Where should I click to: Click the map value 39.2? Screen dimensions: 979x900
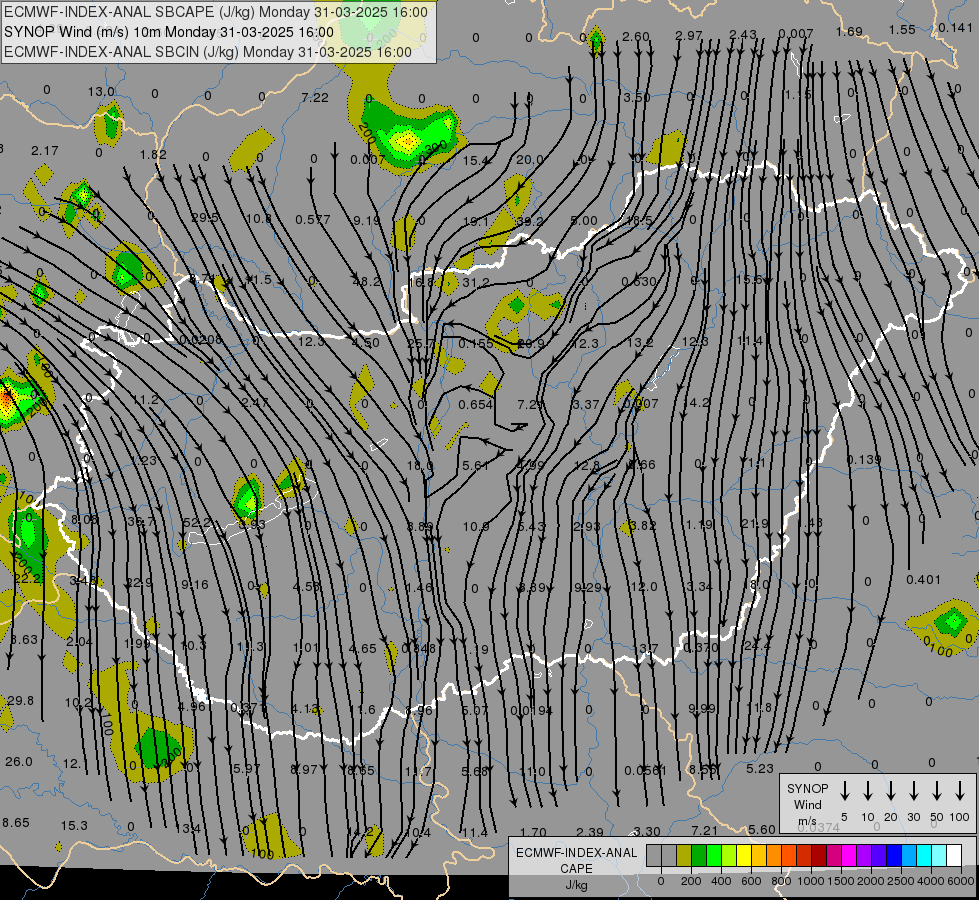coord(529,221)
